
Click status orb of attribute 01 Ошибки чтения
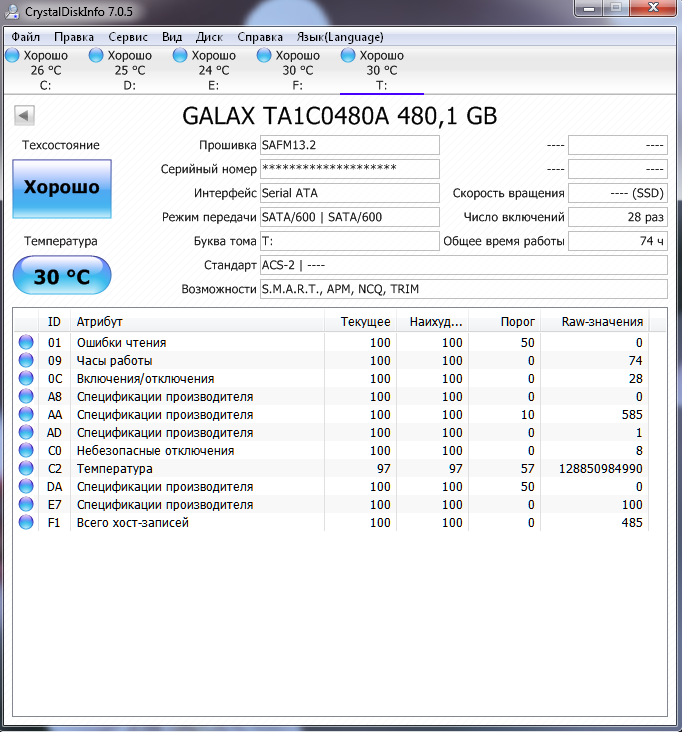point(26,342)
